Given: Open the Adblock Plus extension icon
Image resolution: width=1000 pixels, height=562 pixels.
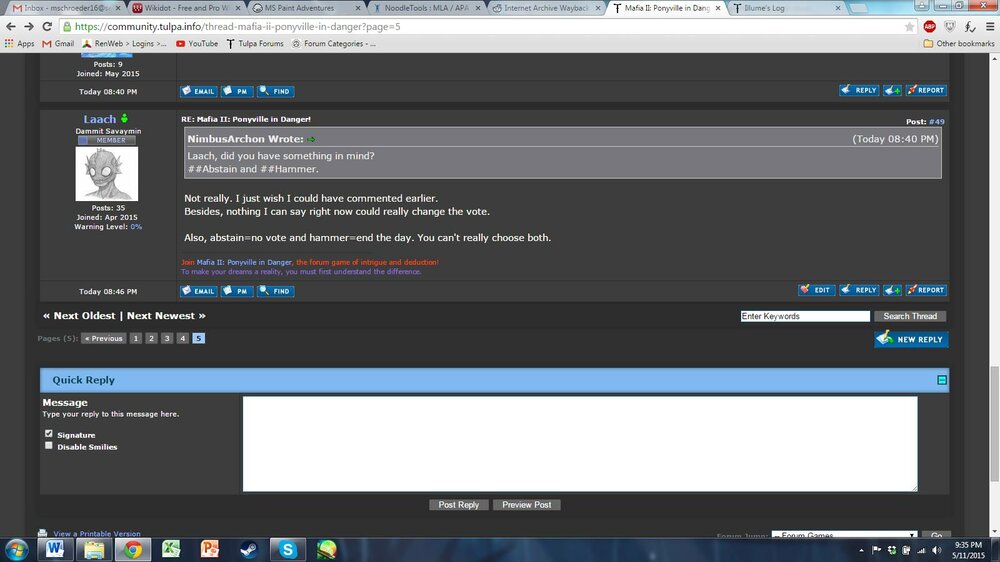Looking at the screenshot, I should (929, 26).
